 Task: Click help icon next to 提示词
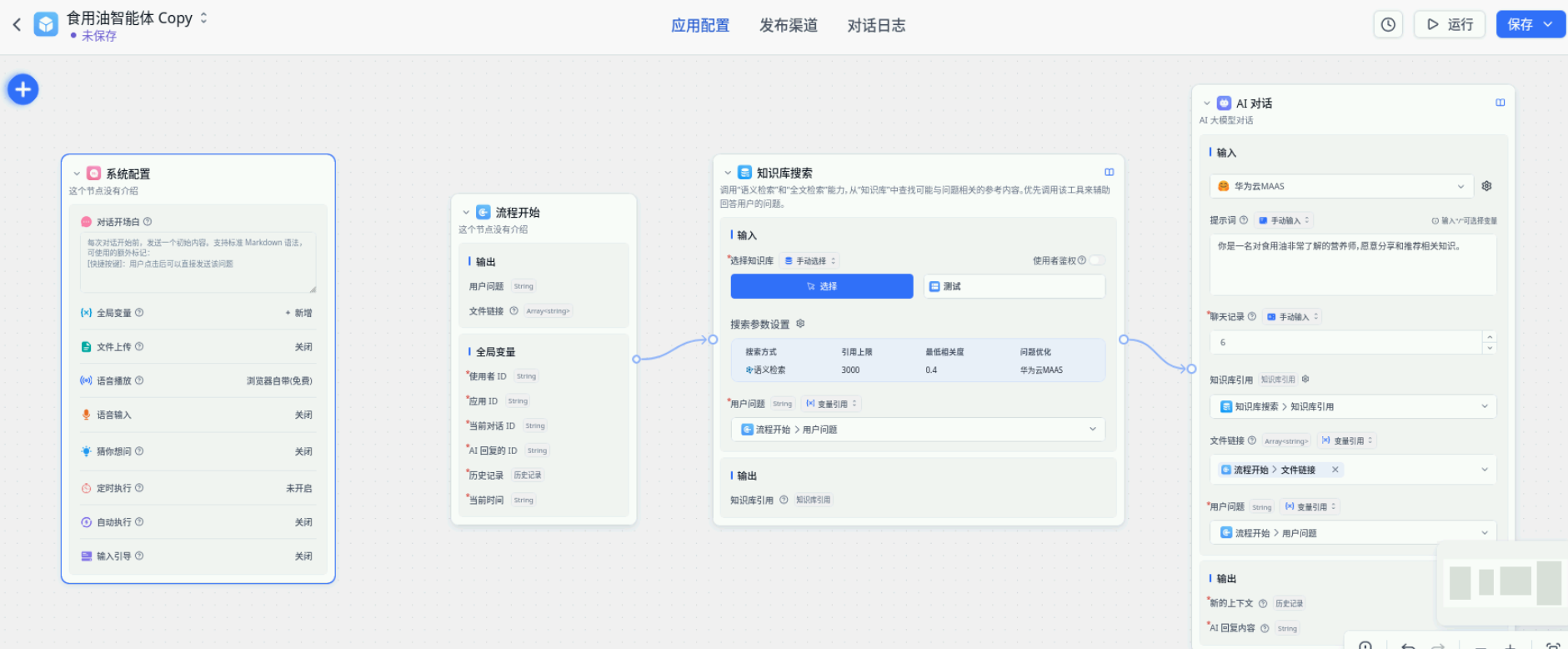(1244, 220)
